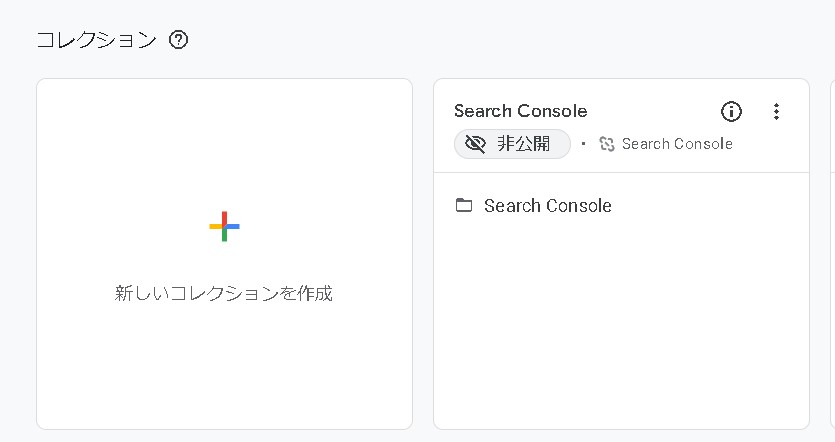Viewport: 835px width, 442px height.
Task: Click empty space right of Search Console folder row
Action: click(x=710, y=206)
